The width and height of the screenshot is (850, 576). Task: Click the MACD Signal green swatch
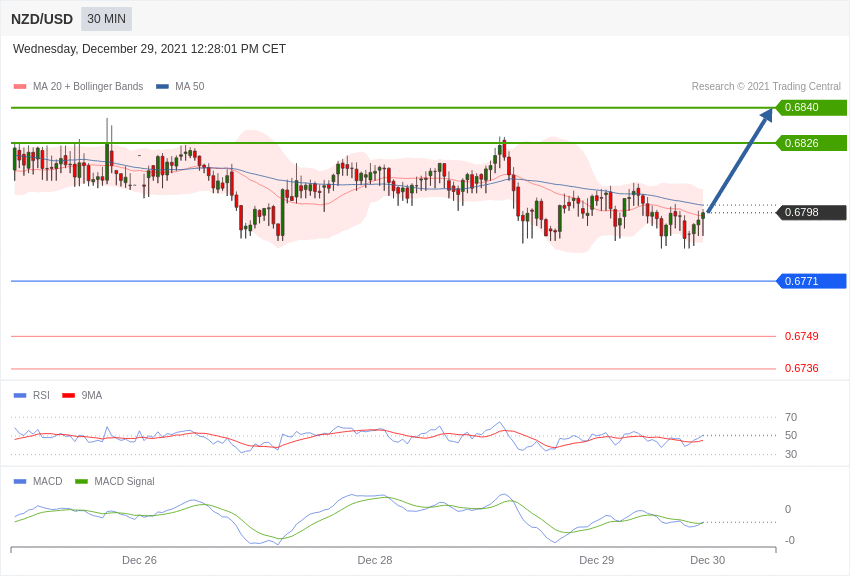(81, 481)
